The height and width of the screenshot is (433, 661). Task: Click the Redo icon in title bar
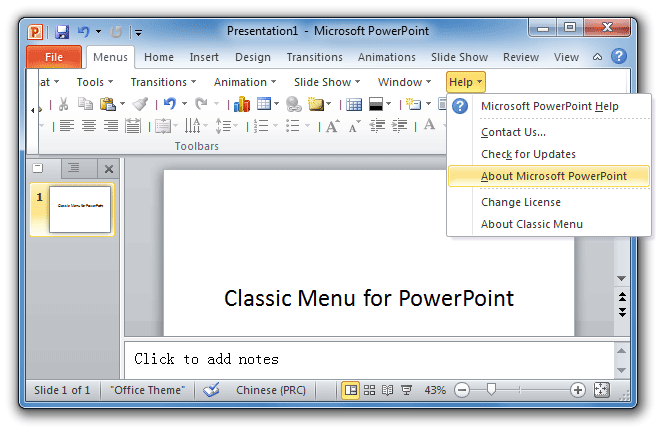pyautogui.click(x=116, y=32)
